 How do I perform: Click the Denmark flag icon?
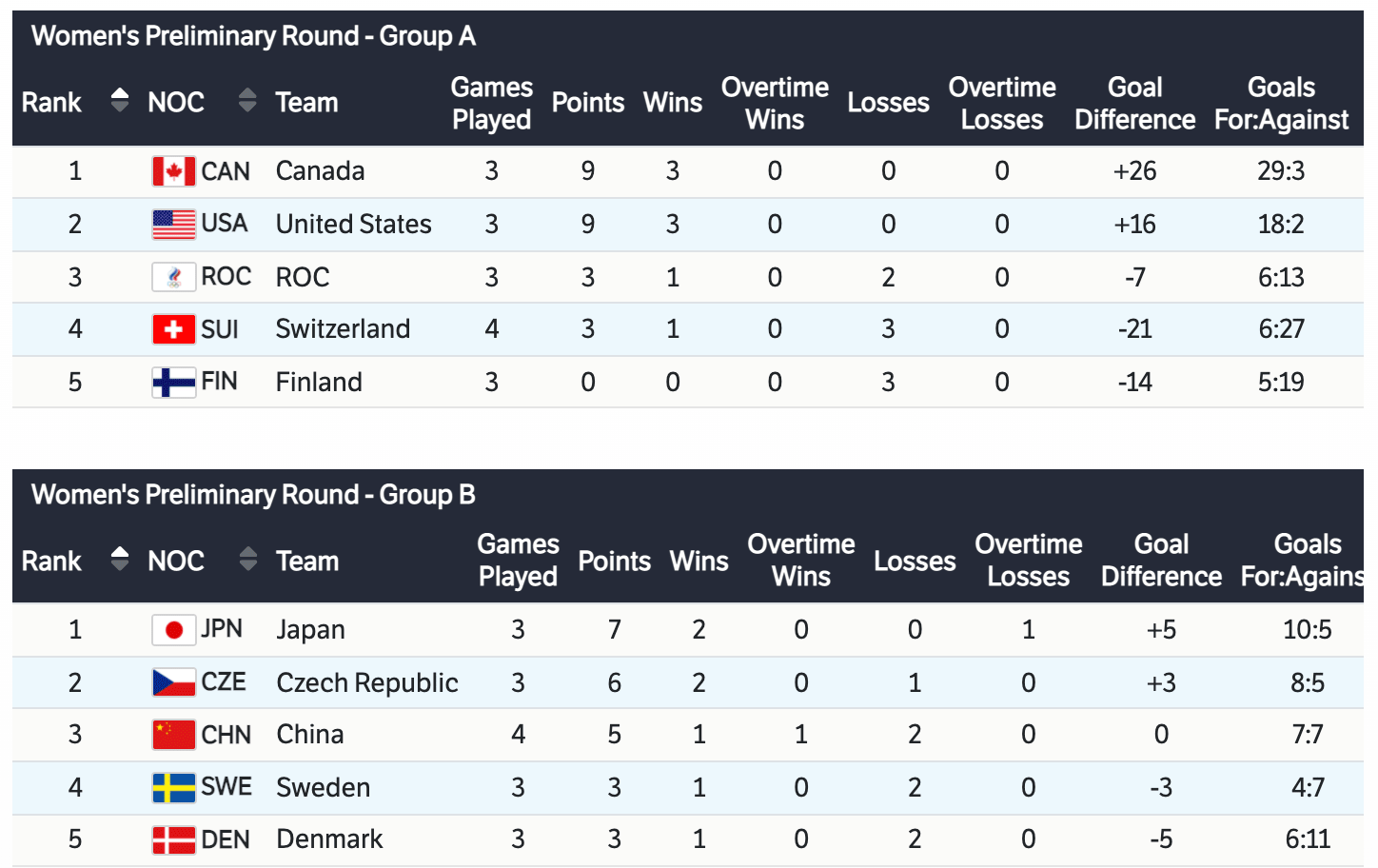(173, 839)
